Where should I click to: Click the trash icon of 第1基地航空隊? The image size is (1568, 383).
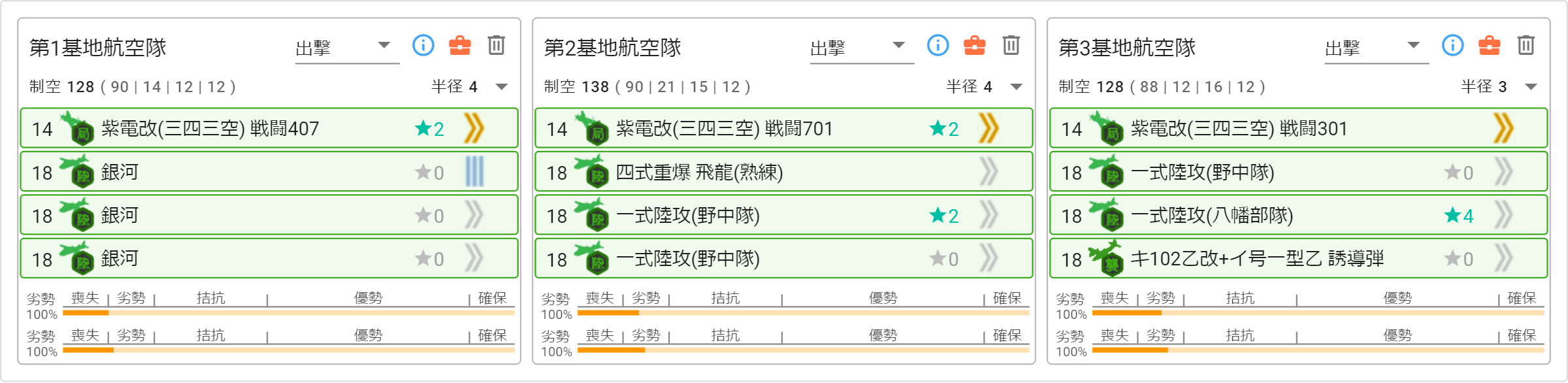coord(496,45)
